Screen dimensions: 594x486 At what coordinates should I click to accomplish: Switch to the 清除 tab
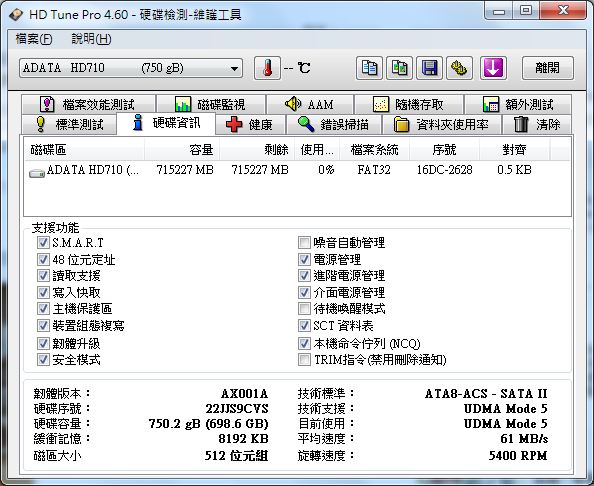[x=537, y=124]
